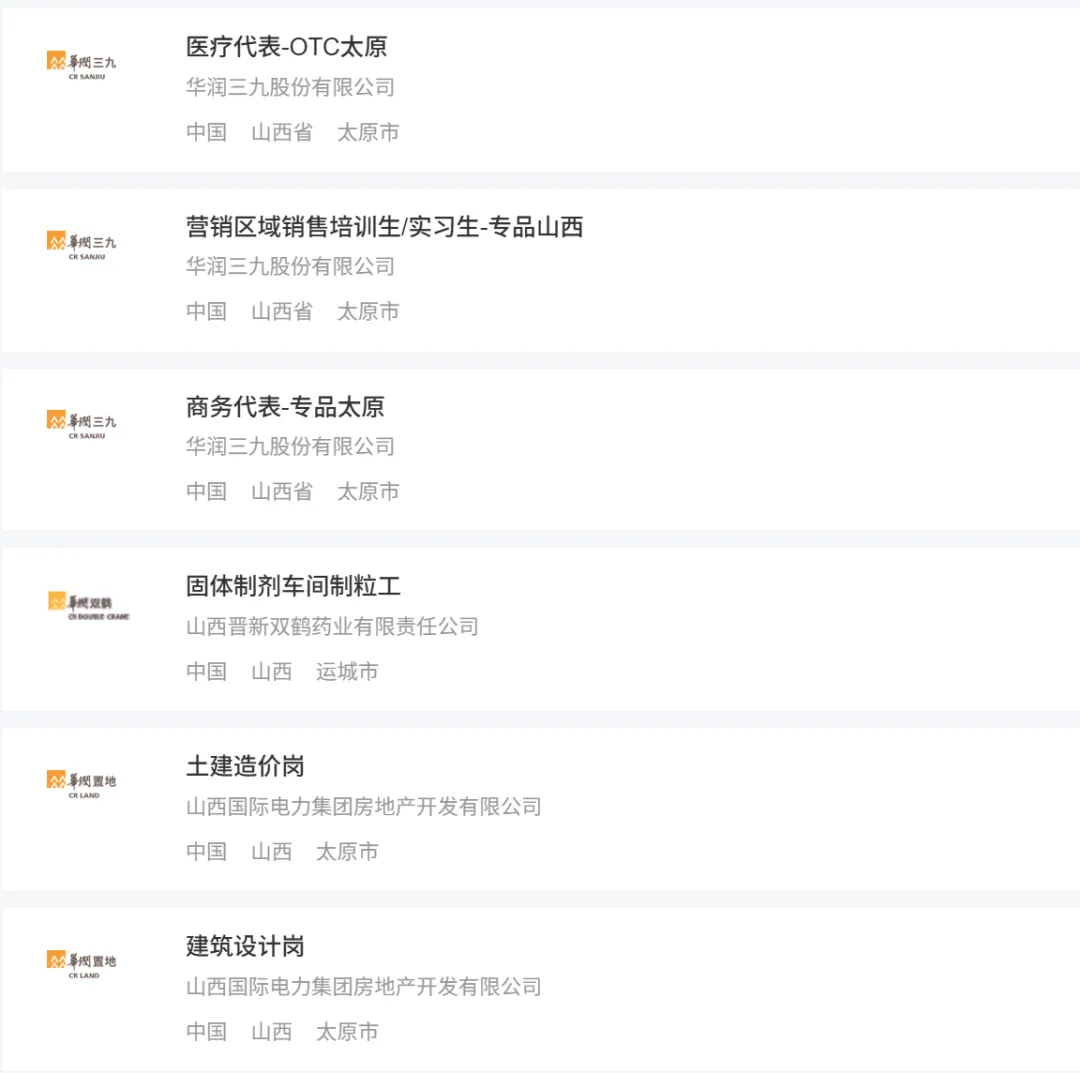Click 山西省 location under 医疗代表-OTC太原
The height and width of the screenshot is (1073, 1080).
[x=282, y=132]
